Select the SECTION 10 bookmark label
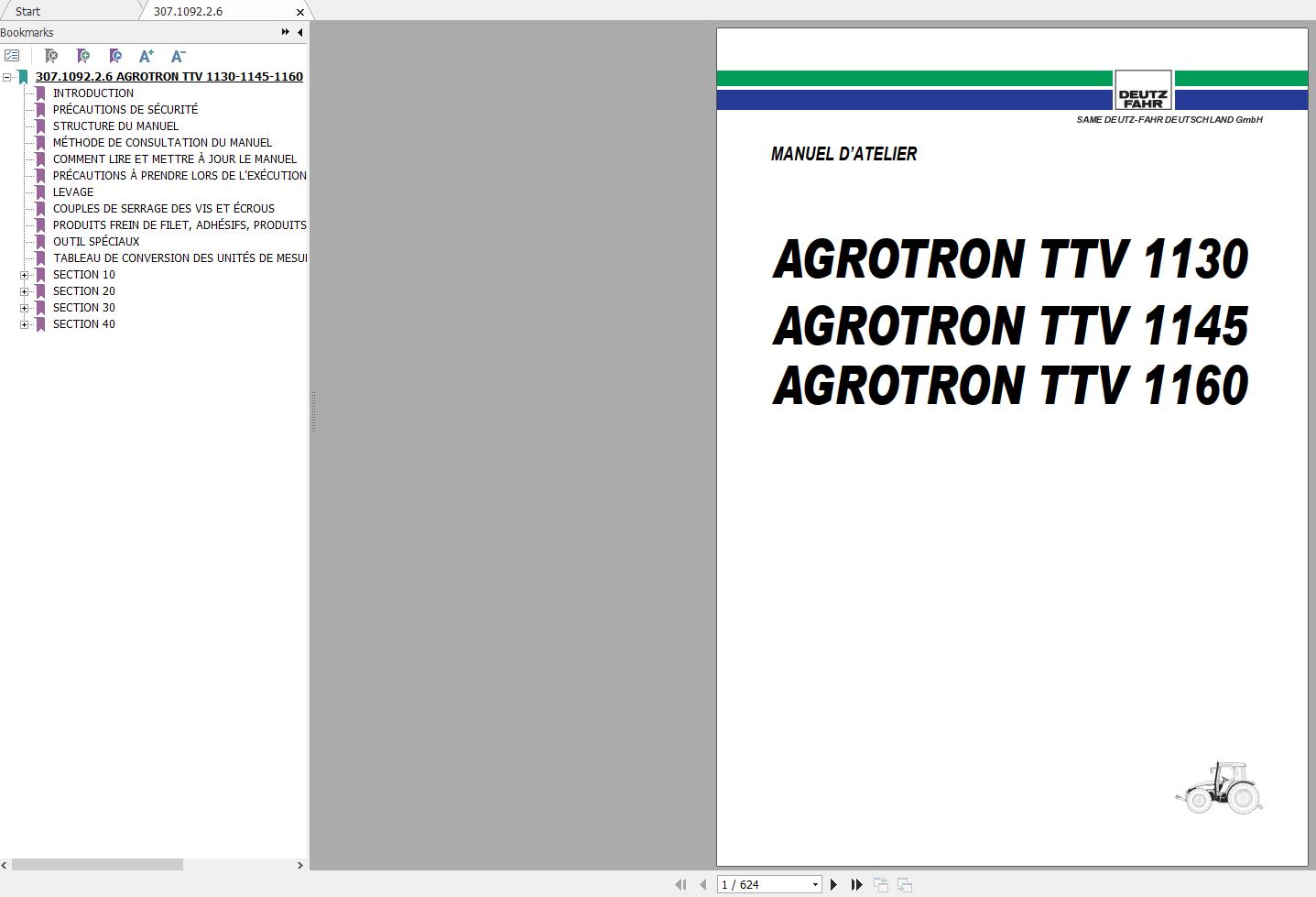 tap(84, 275)
